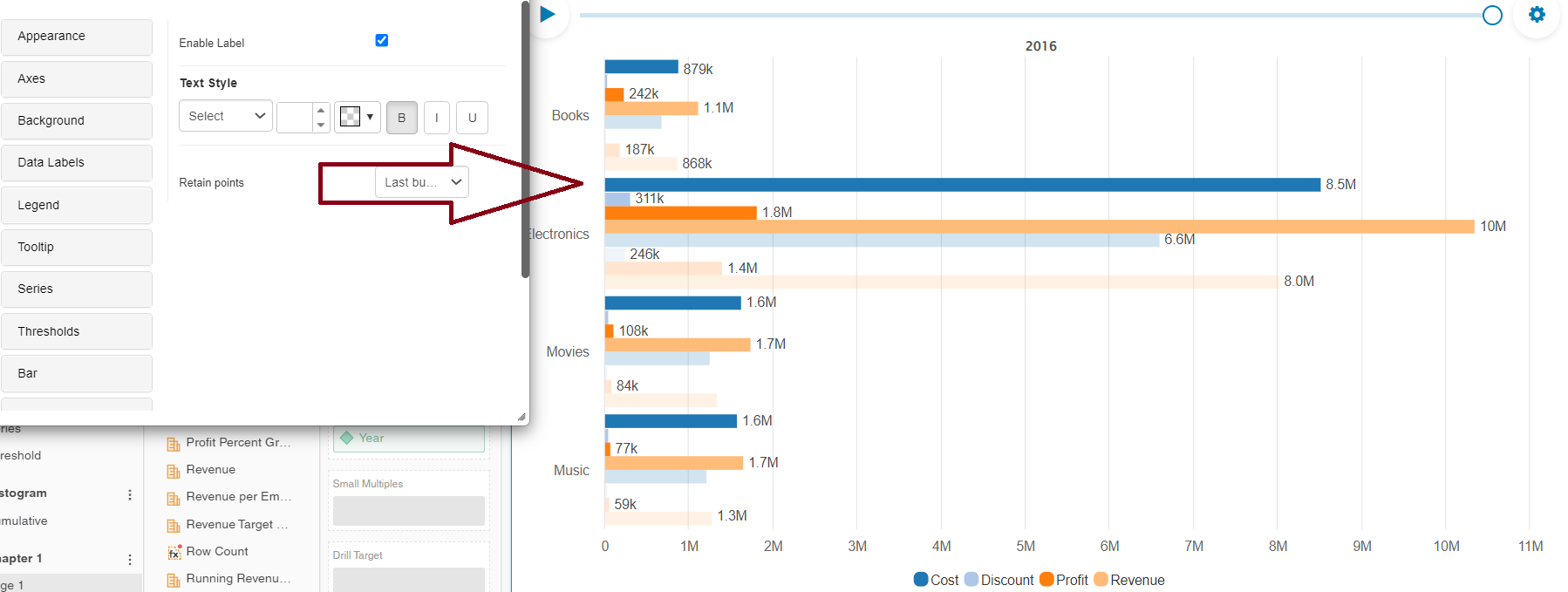Viewport: 1568px width, 592px height.
Task: Expand the Retain points dropdown
Action: (422, 182)
